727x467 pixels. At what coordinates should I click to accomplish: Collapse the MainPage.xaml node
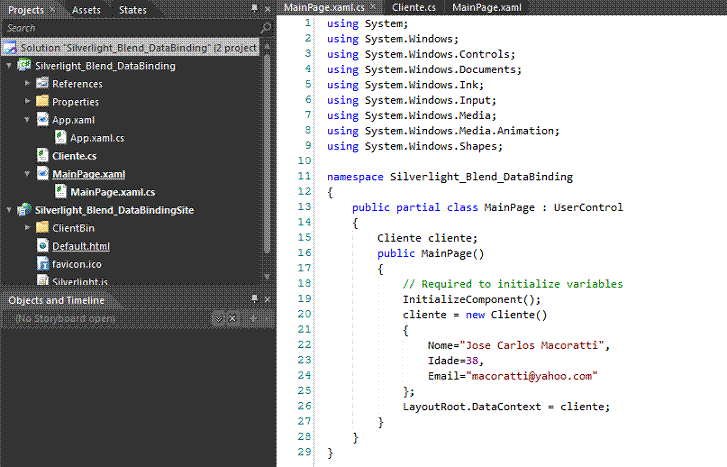coord(27,174)
